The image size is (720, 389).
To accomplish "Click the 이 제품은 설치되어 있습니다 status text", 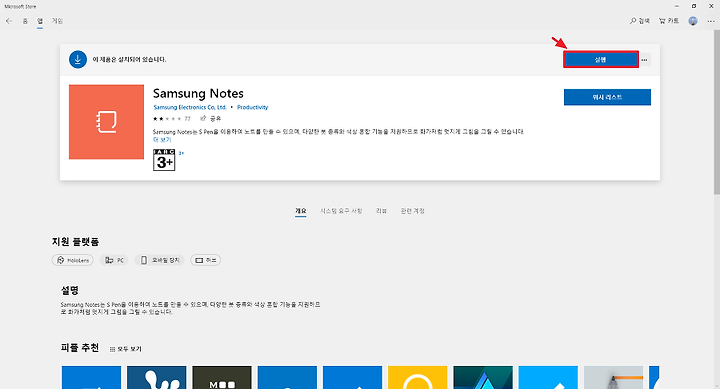I will point(129,60).
